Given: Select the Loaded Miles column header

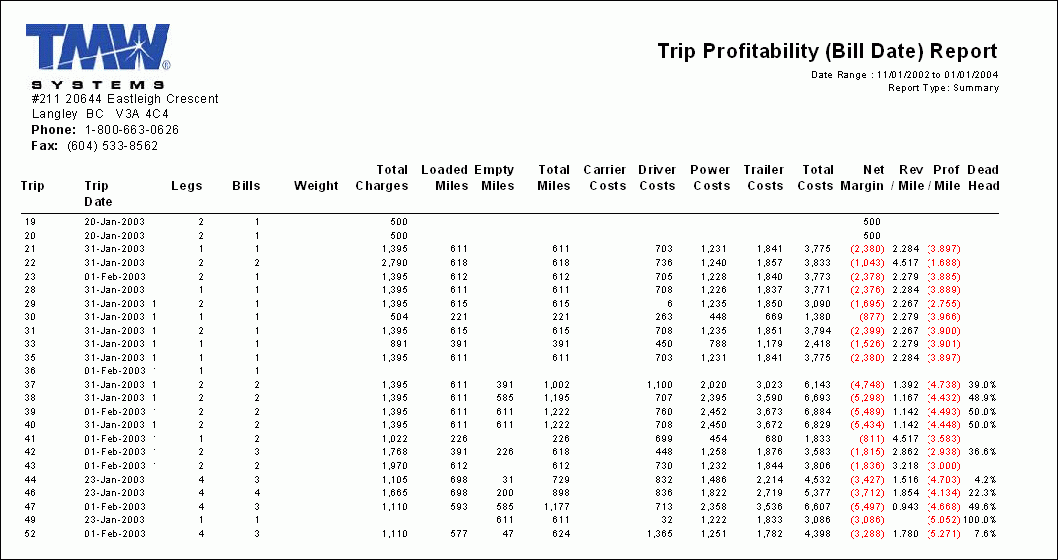Looking at the screenshot, I should pyautogui.click(x=444, y=178).
